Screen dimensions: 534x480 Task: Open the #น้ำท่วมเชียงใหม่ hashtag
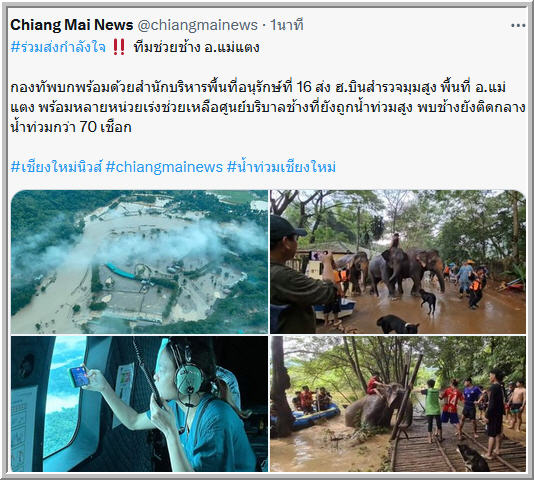[x=281, y=167]
